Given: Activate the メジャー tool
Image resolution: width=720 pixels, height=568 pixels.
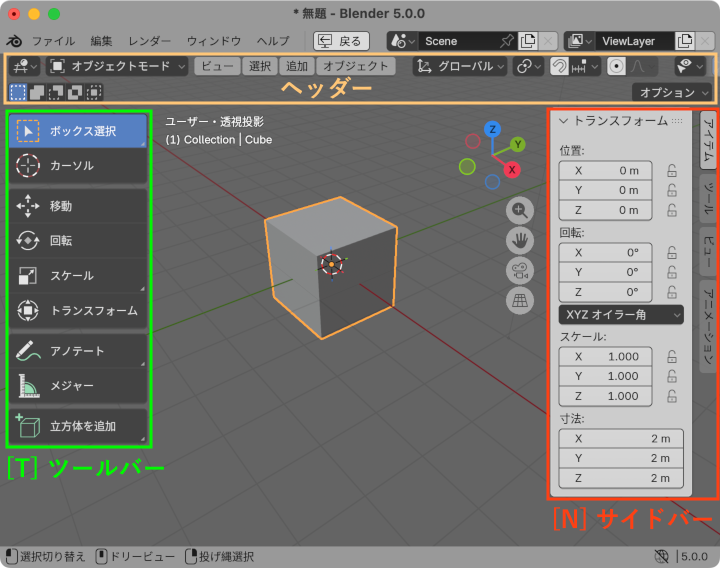Looking at the screenshot, I should [x=77, y=386].
